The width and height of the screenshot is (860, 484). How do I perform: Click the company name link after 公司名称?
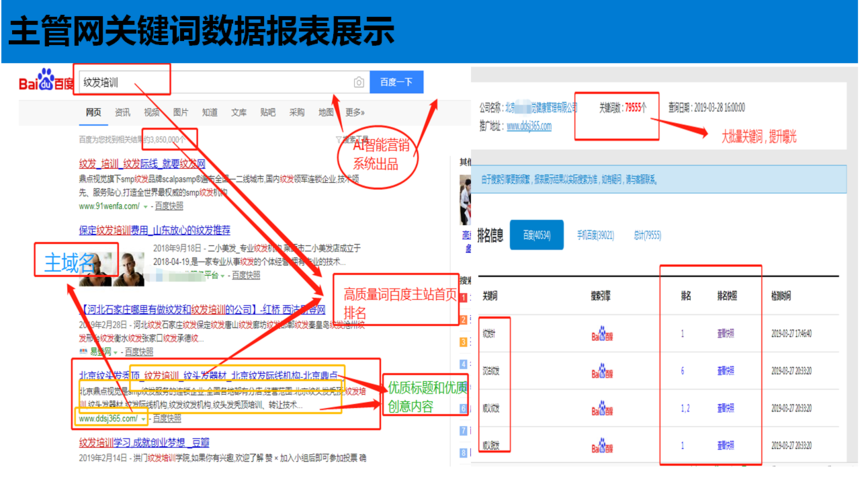coord(541,108)
